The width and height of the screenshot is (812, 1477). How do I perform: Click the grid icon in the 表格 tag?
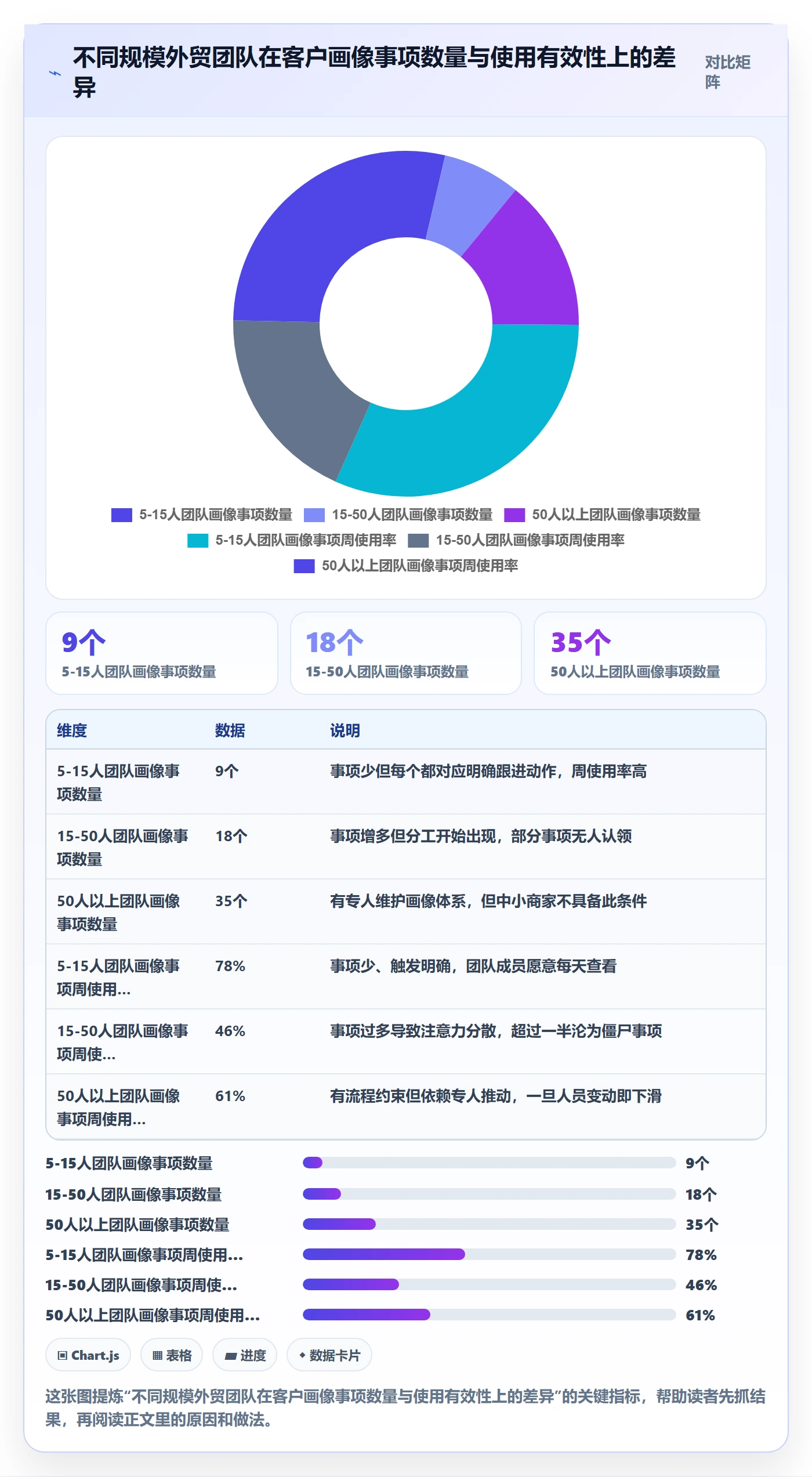click(x=157, y=1355)
